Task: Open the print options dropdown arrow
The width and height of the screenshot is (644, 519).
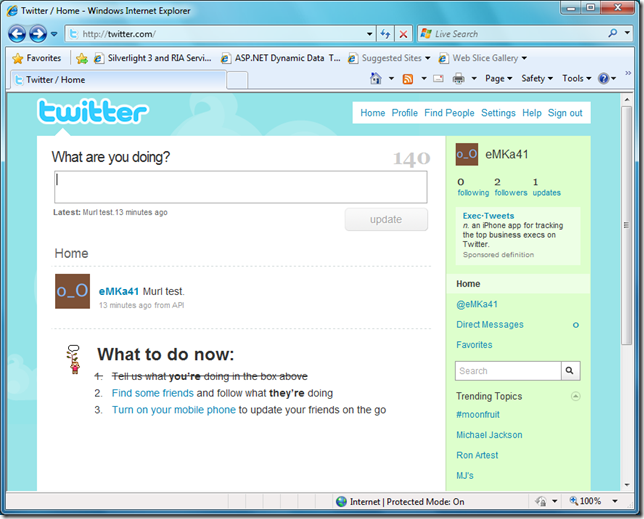Action: (x=474, y=78)
